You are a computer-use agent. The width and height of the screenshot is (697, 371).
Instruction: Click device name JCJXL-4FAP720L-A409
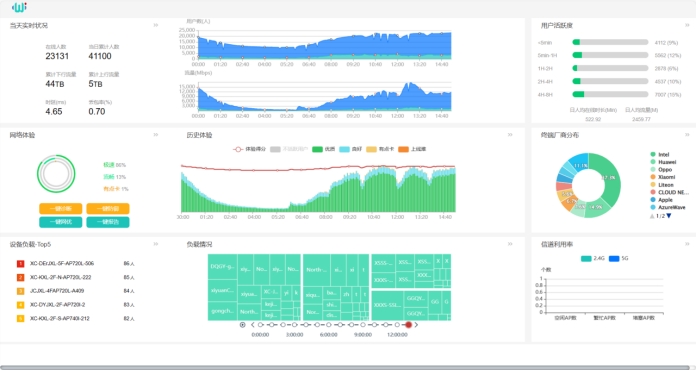point(57,291)
